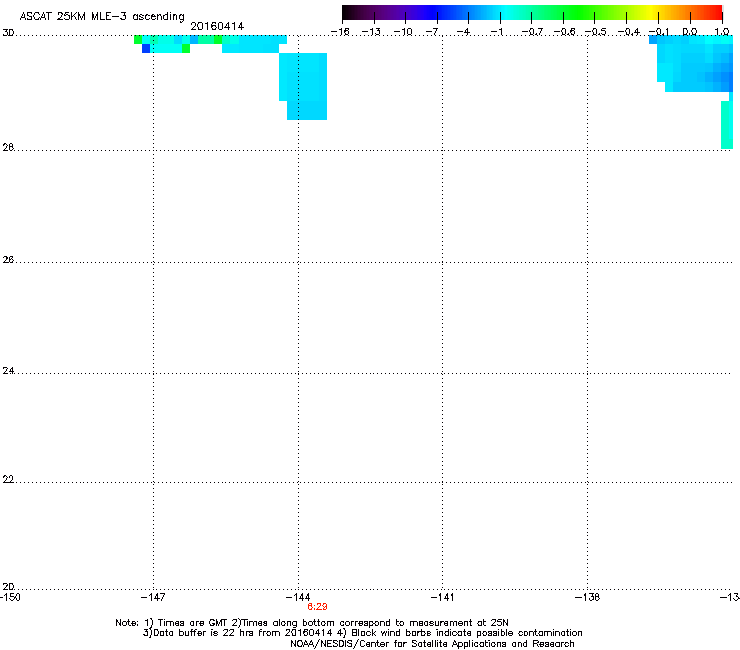Click the colorbar tick label -0.7

pyautogui.click(x=532, y=32)
